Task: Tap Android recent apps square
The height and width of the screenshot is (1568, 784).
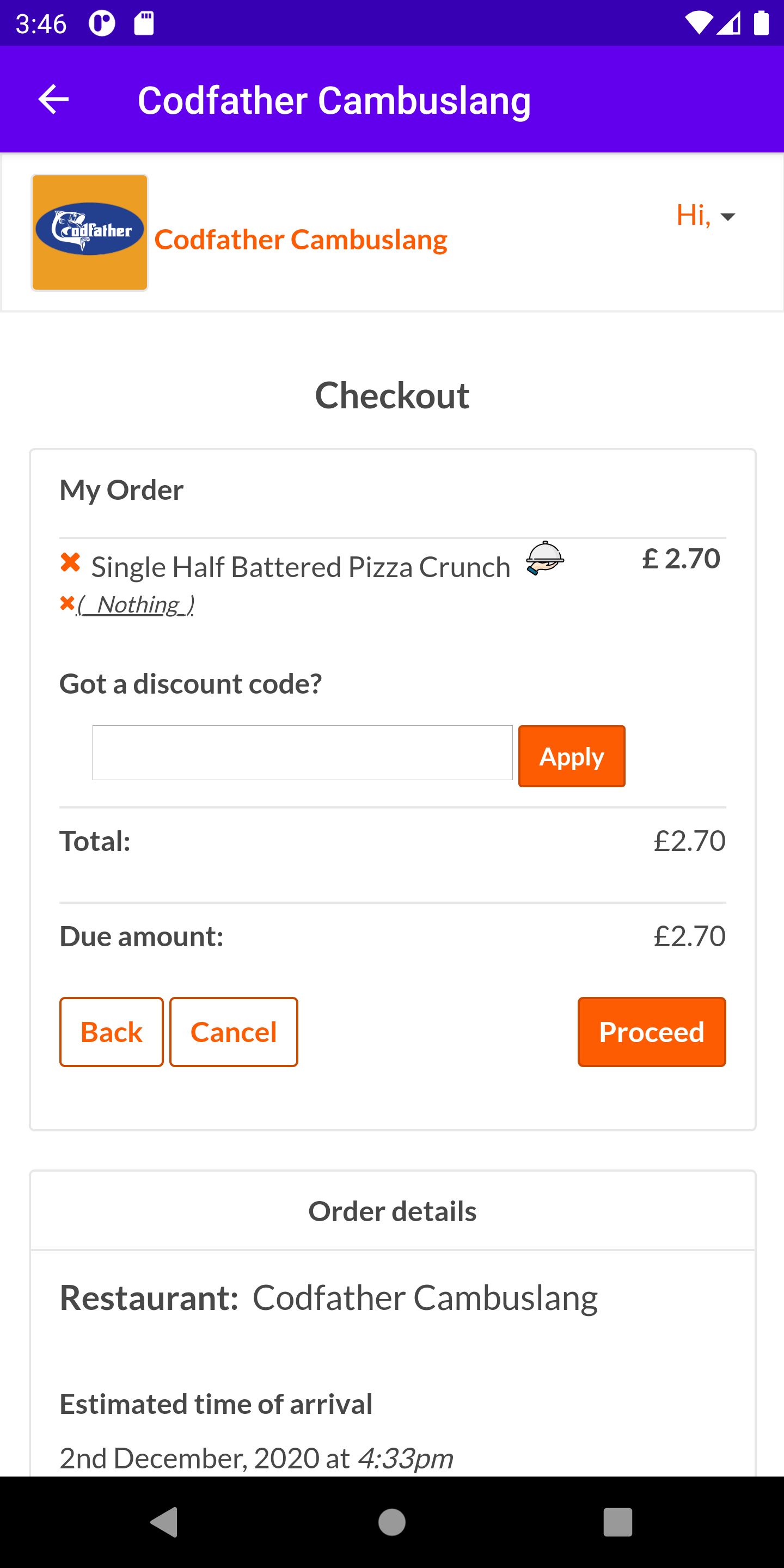Action: click(x=618, y=1522)
